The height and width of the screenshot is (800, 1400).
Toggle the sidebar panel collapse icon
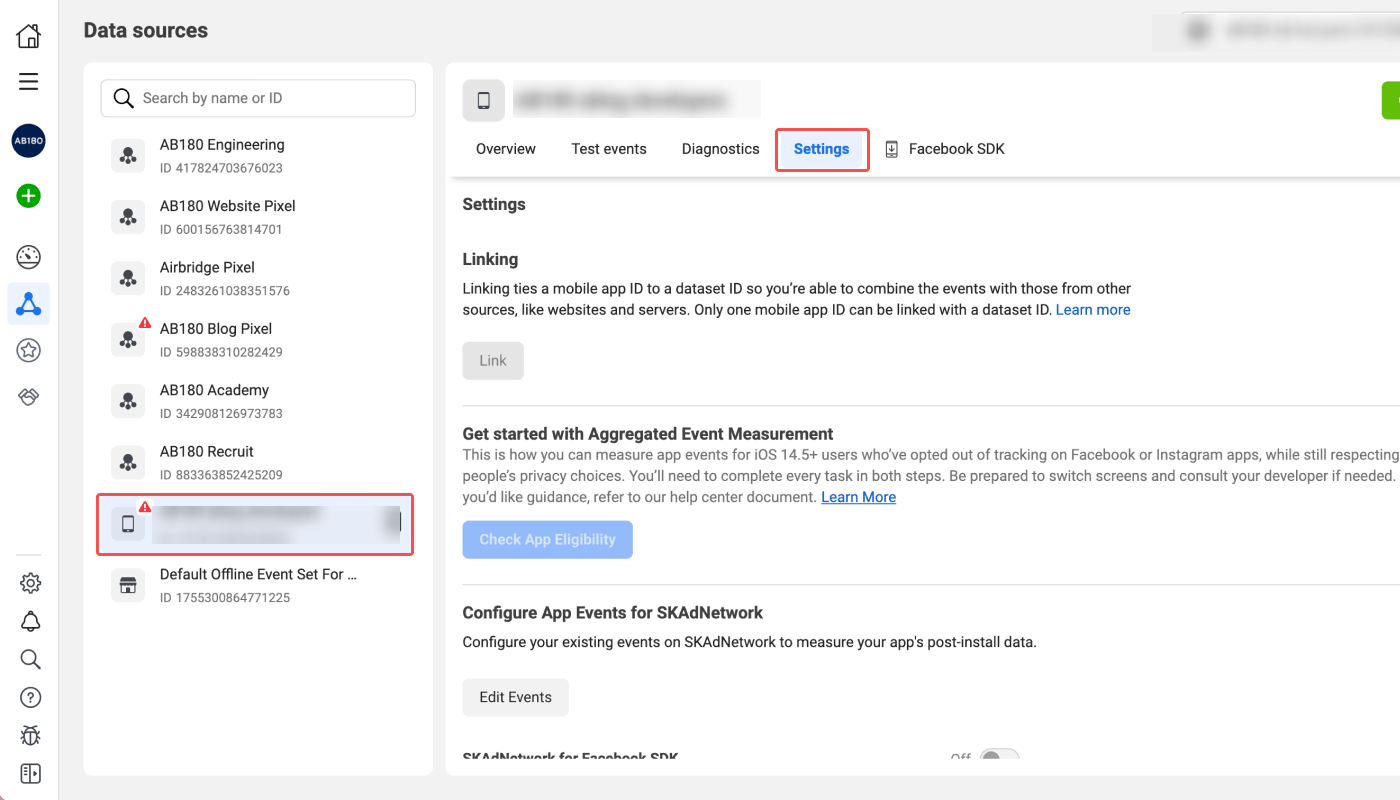pos(31,774)
